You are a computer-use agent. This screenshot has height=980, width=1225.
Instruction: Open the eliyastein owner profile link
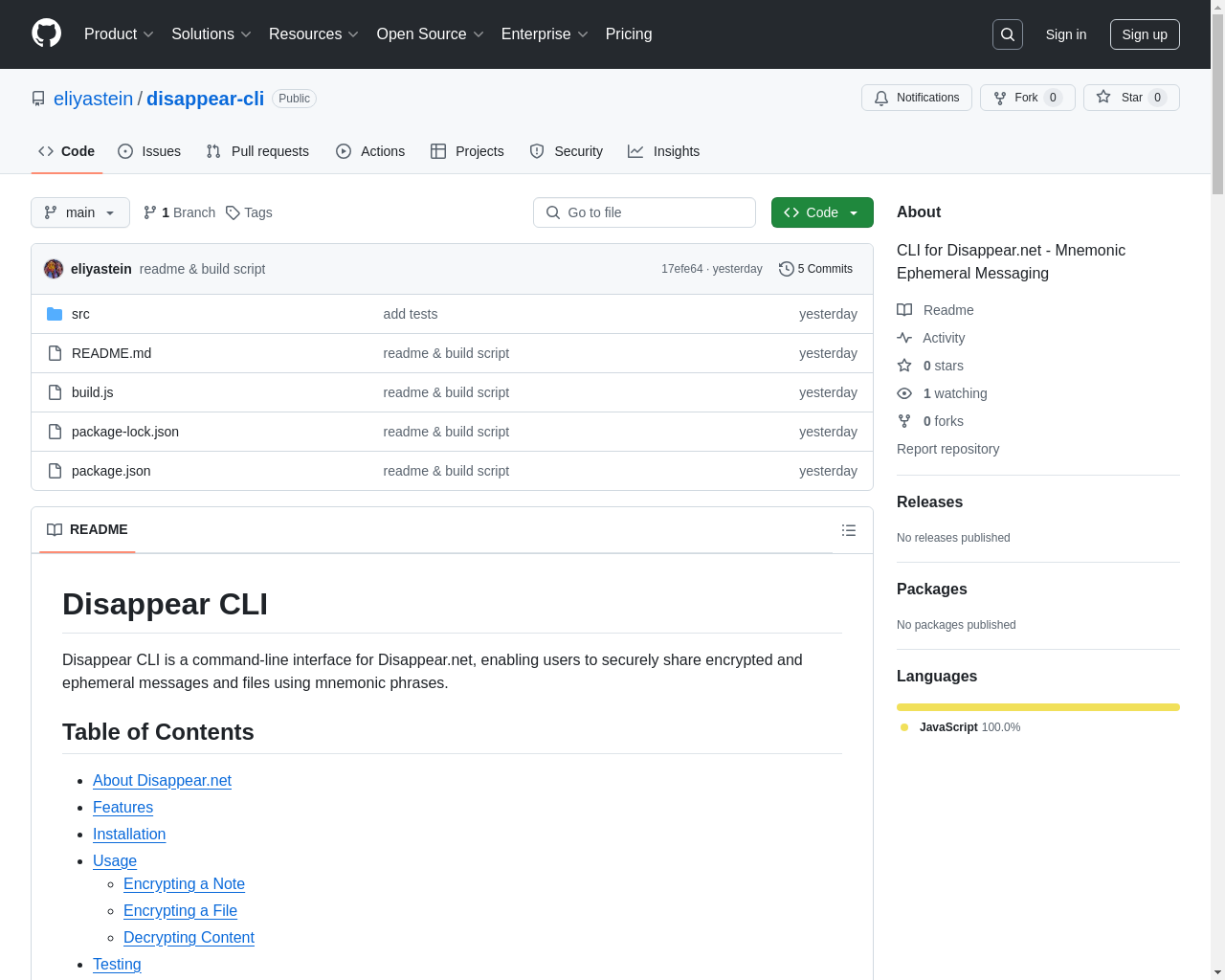(94, 99)
